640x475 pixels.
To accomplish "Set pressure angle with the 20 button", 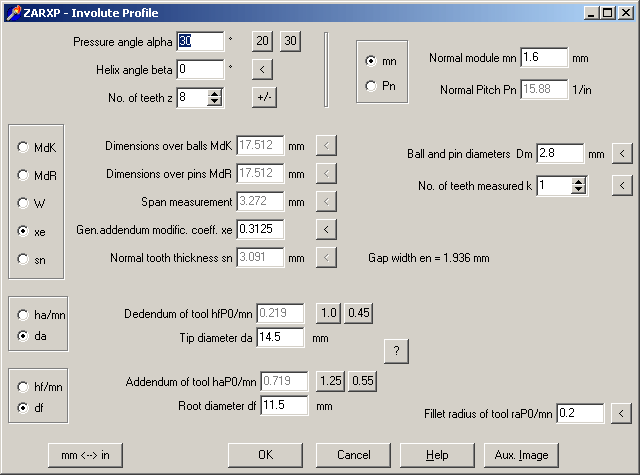I will pyautogui.click(x=262, y=41).
